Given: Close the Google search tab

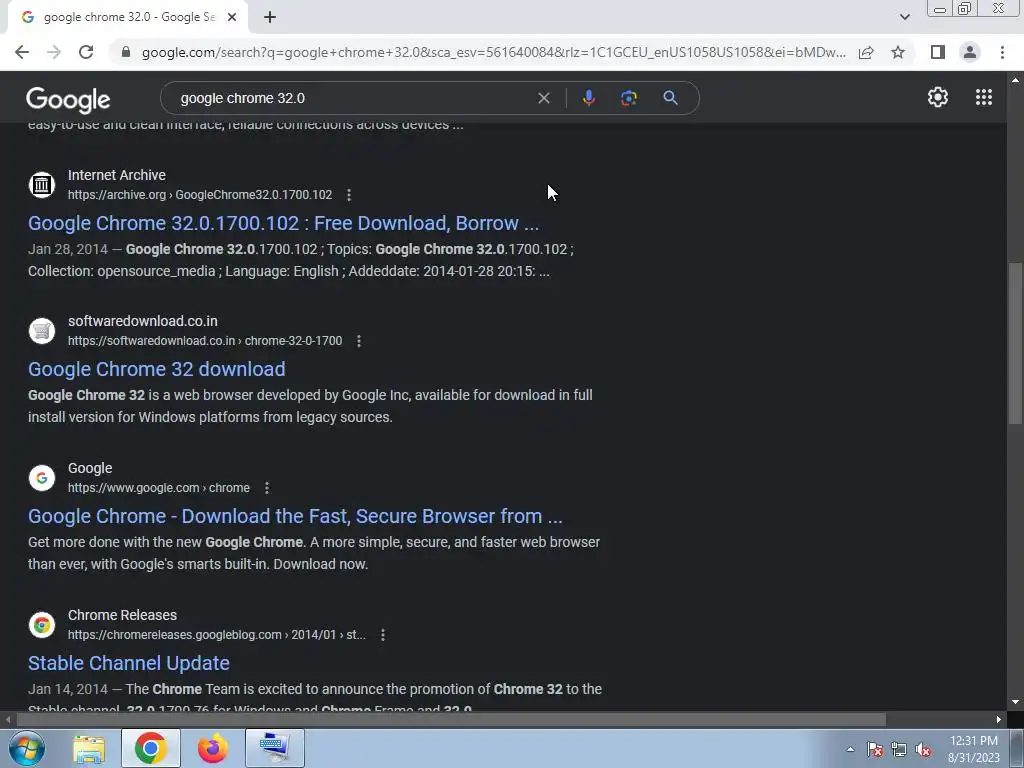Looking at the screenshot, I should point(232,17).
